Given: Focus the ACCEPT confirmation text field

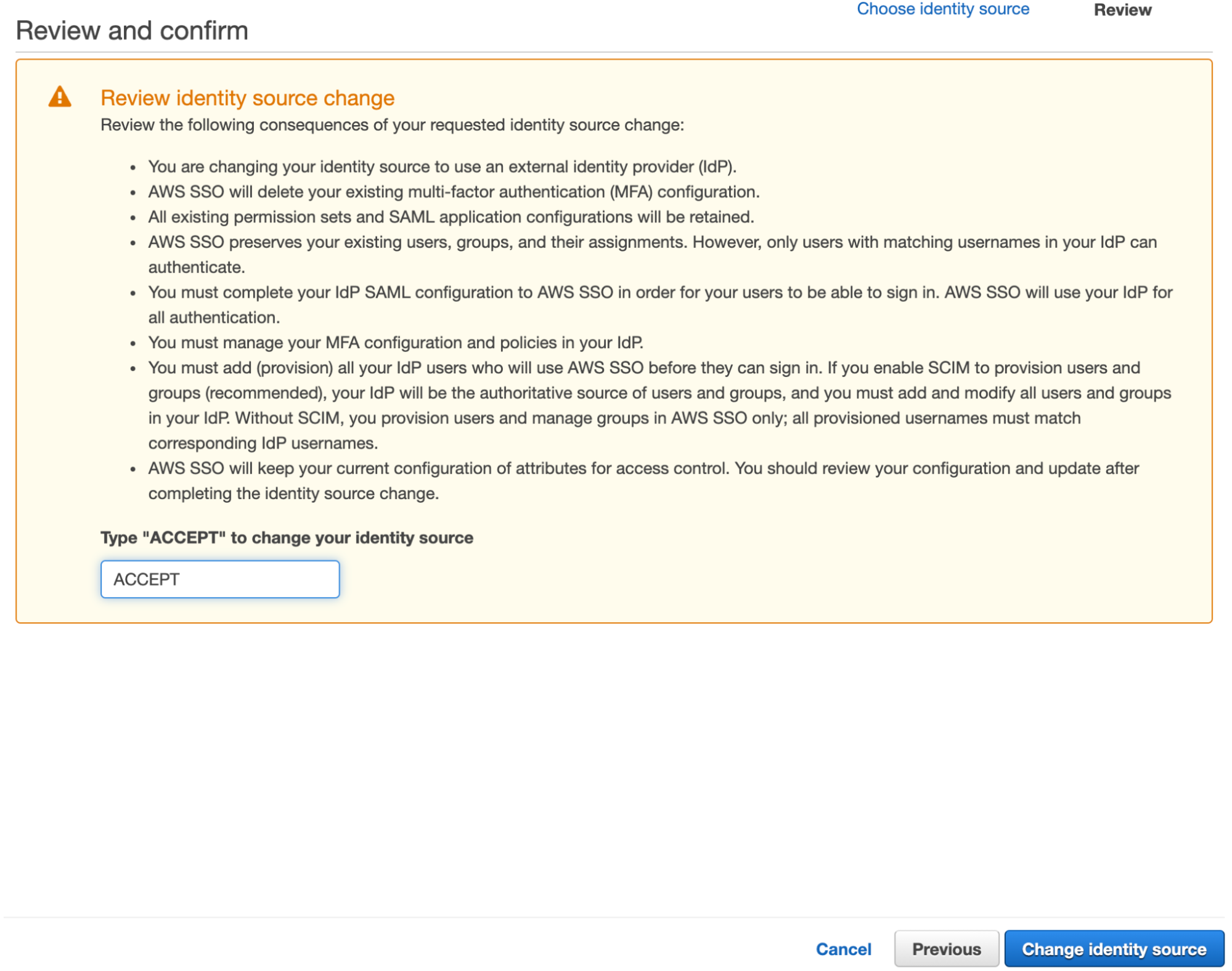Looking at the screenshot, I should click(220, 579).
